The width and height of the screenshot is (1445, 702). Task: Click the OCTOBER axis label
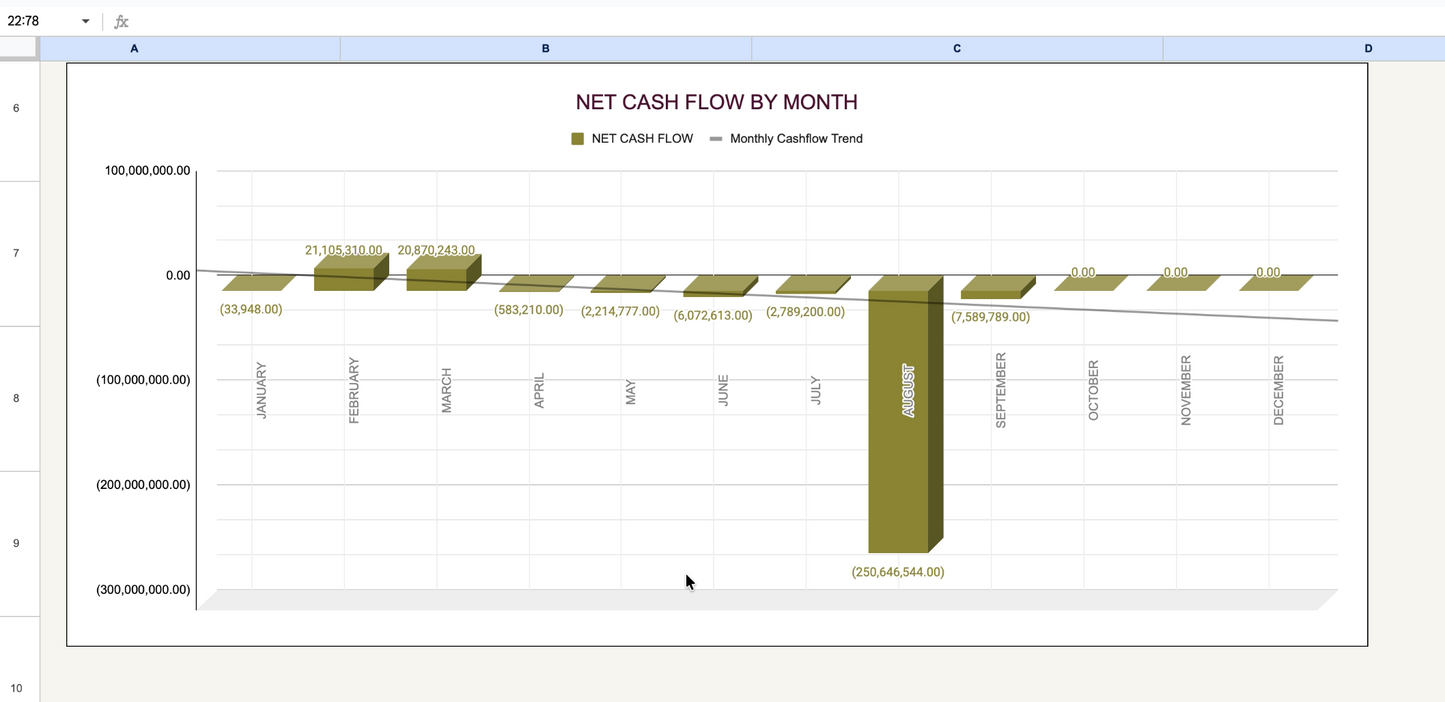(x=1093, y=390)
